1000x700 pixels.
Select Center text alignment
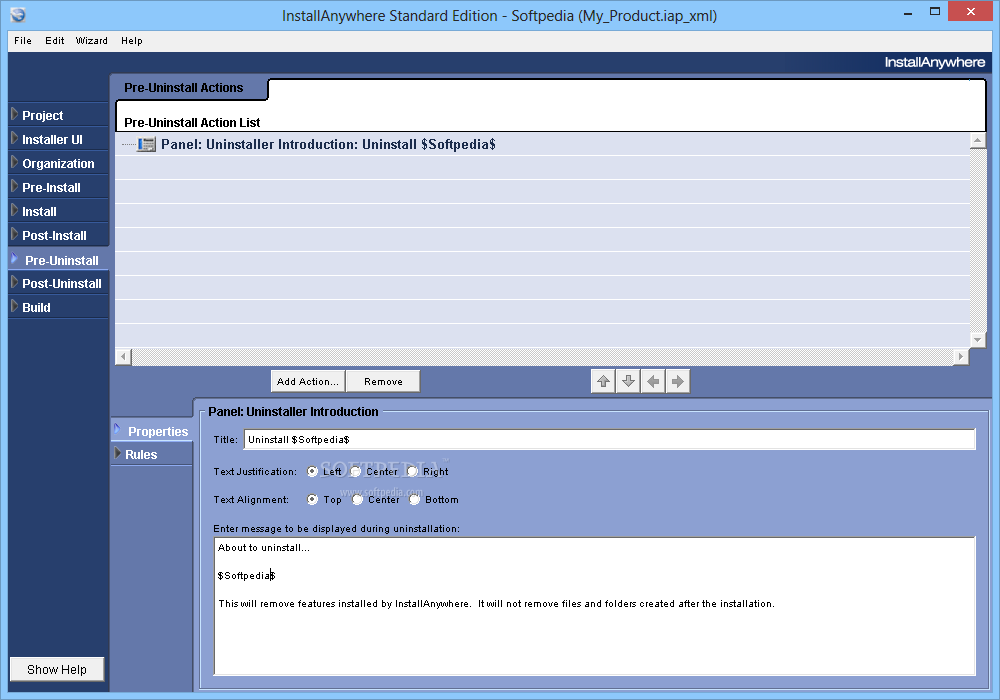coord(357,499)
